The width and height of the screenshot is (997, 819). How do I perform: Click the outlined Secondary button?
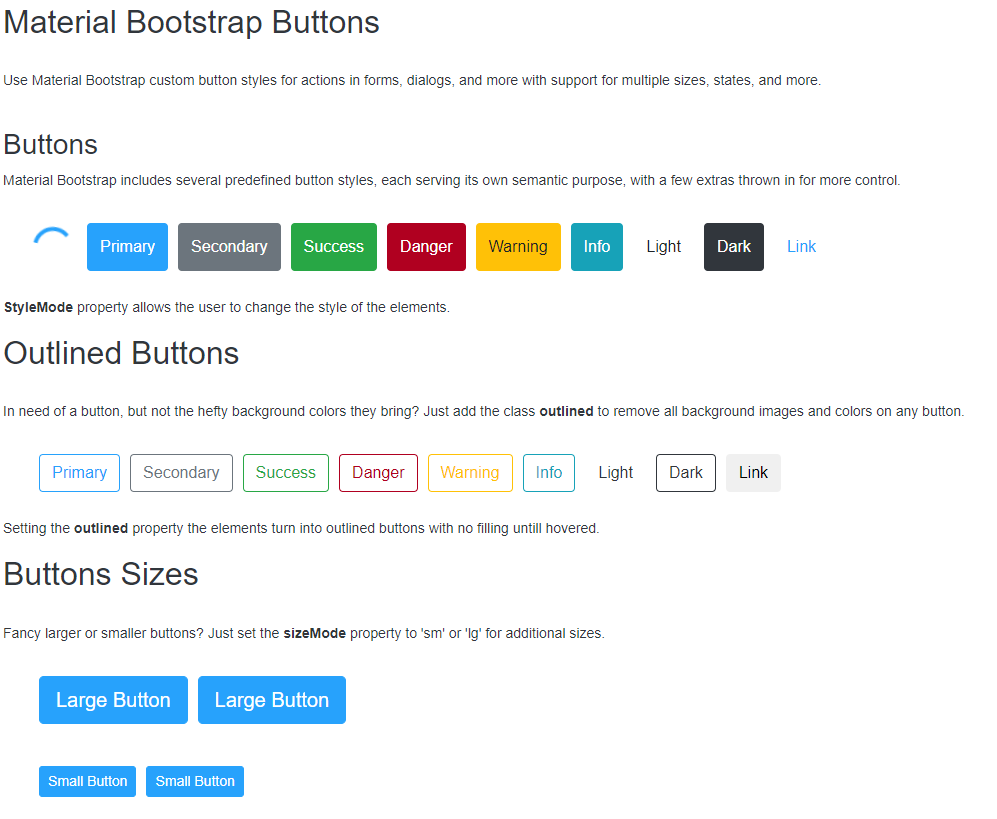click(x=181, y=473)
